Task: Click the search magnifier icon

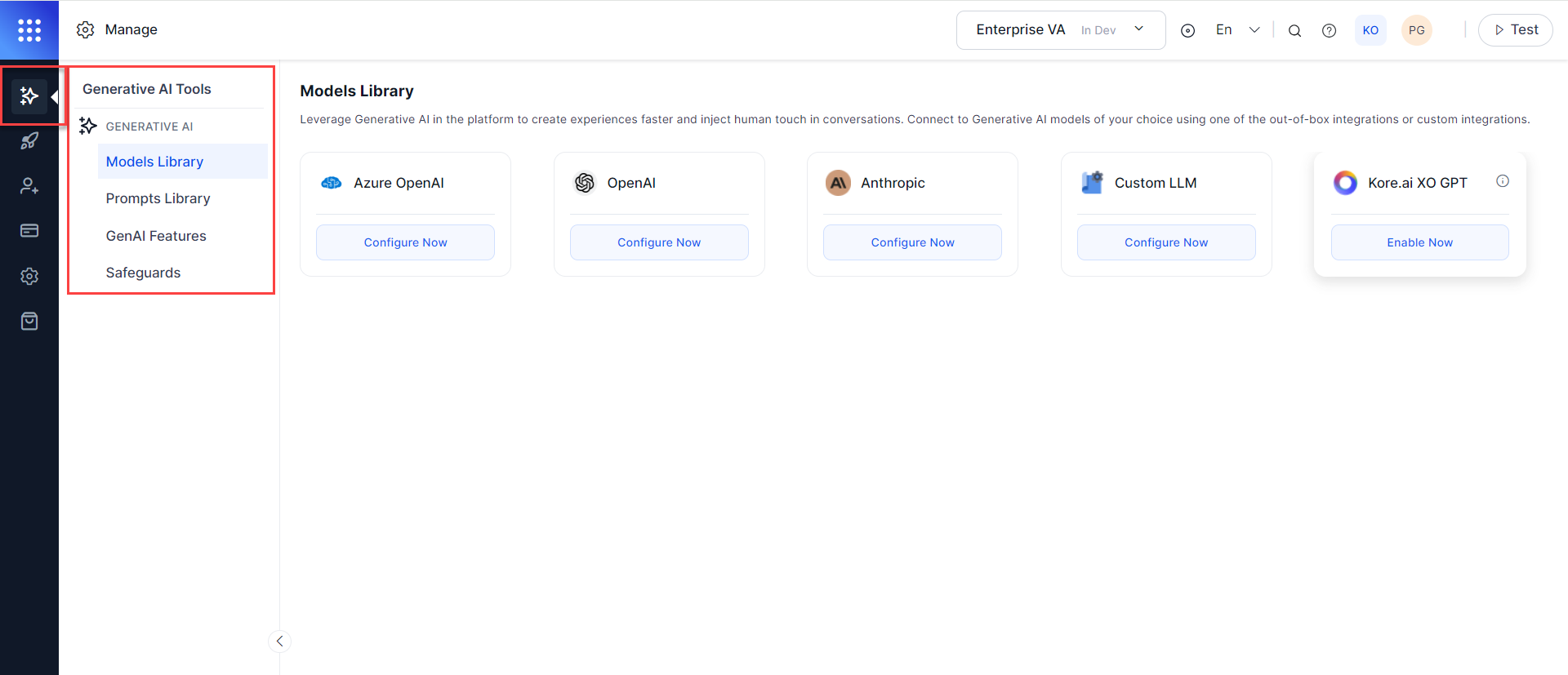Action: tap(1294, 31)
